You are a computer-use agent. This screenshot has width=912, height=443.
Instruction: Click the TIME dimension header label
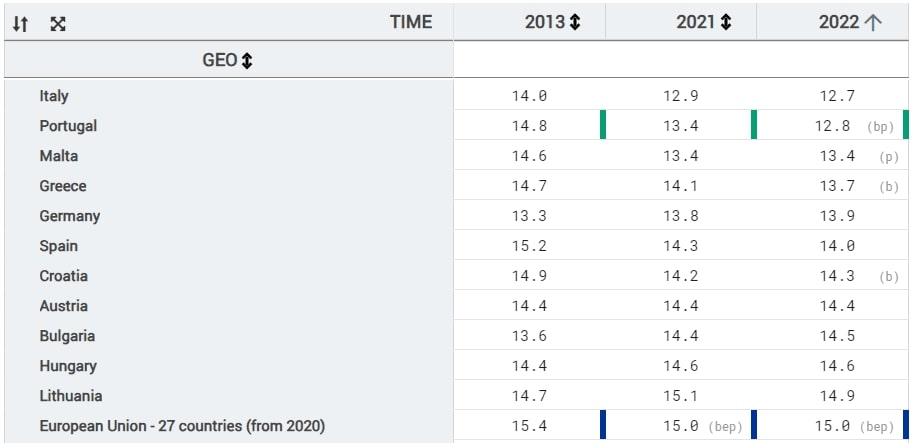pyautogui.click(x=411, y=22)
